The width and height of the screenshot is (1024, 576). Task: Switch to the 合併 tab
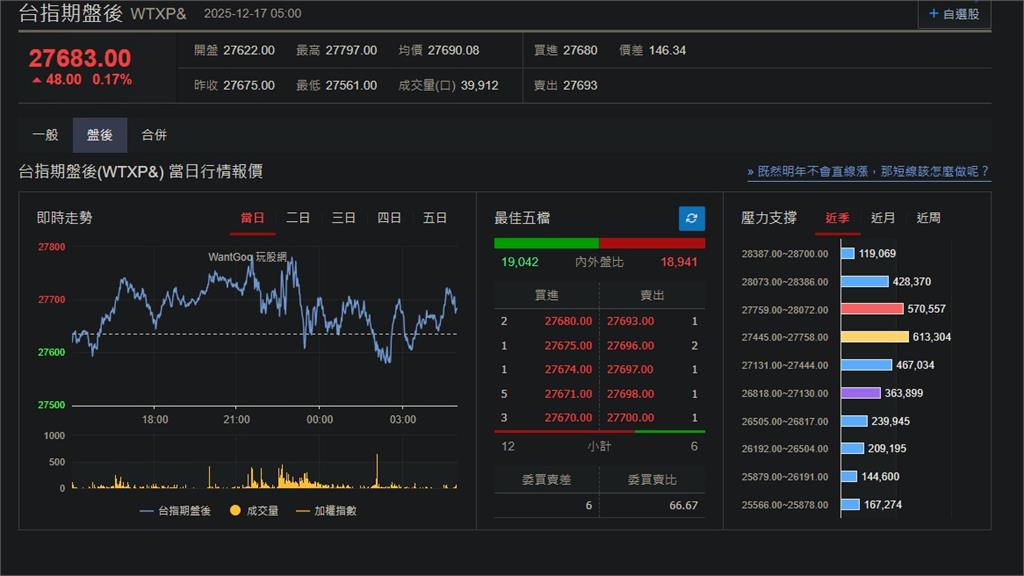[x=153, y=135]
